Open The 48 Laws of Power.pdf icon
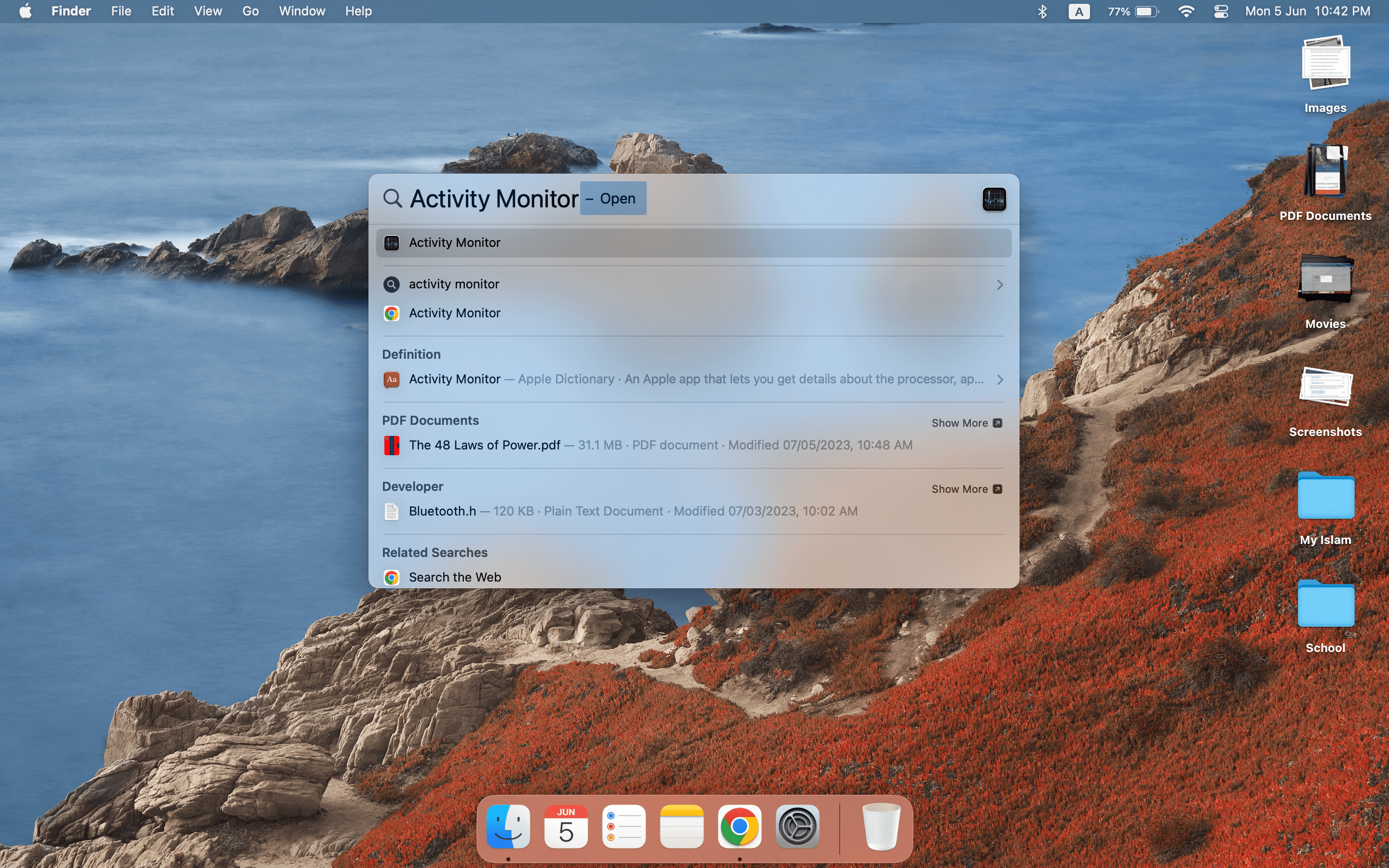This screenshot has height=868, width=1389. (x=392, y=446)
